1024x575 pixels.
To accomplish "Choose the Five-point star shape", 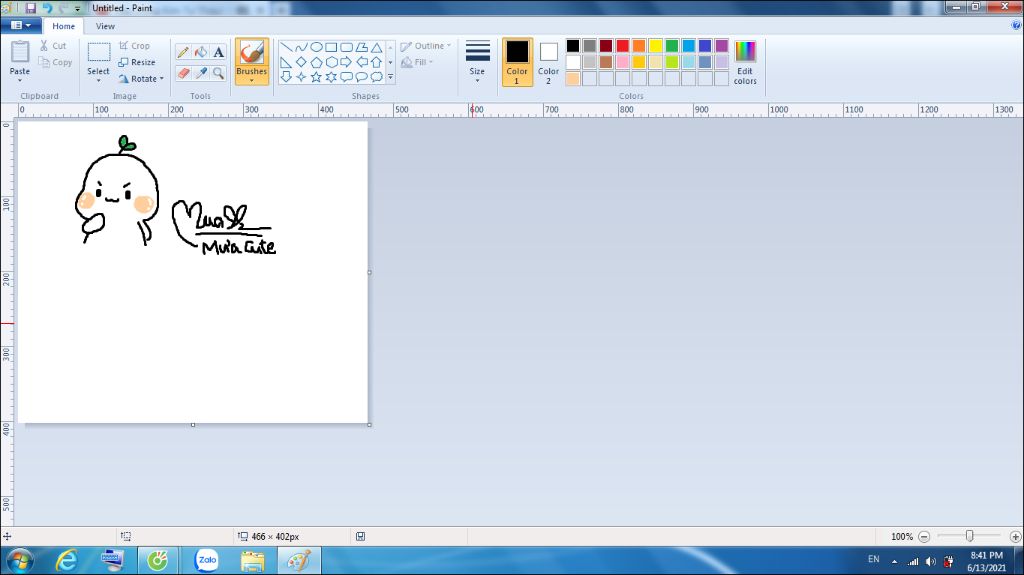I will (316, 77).
